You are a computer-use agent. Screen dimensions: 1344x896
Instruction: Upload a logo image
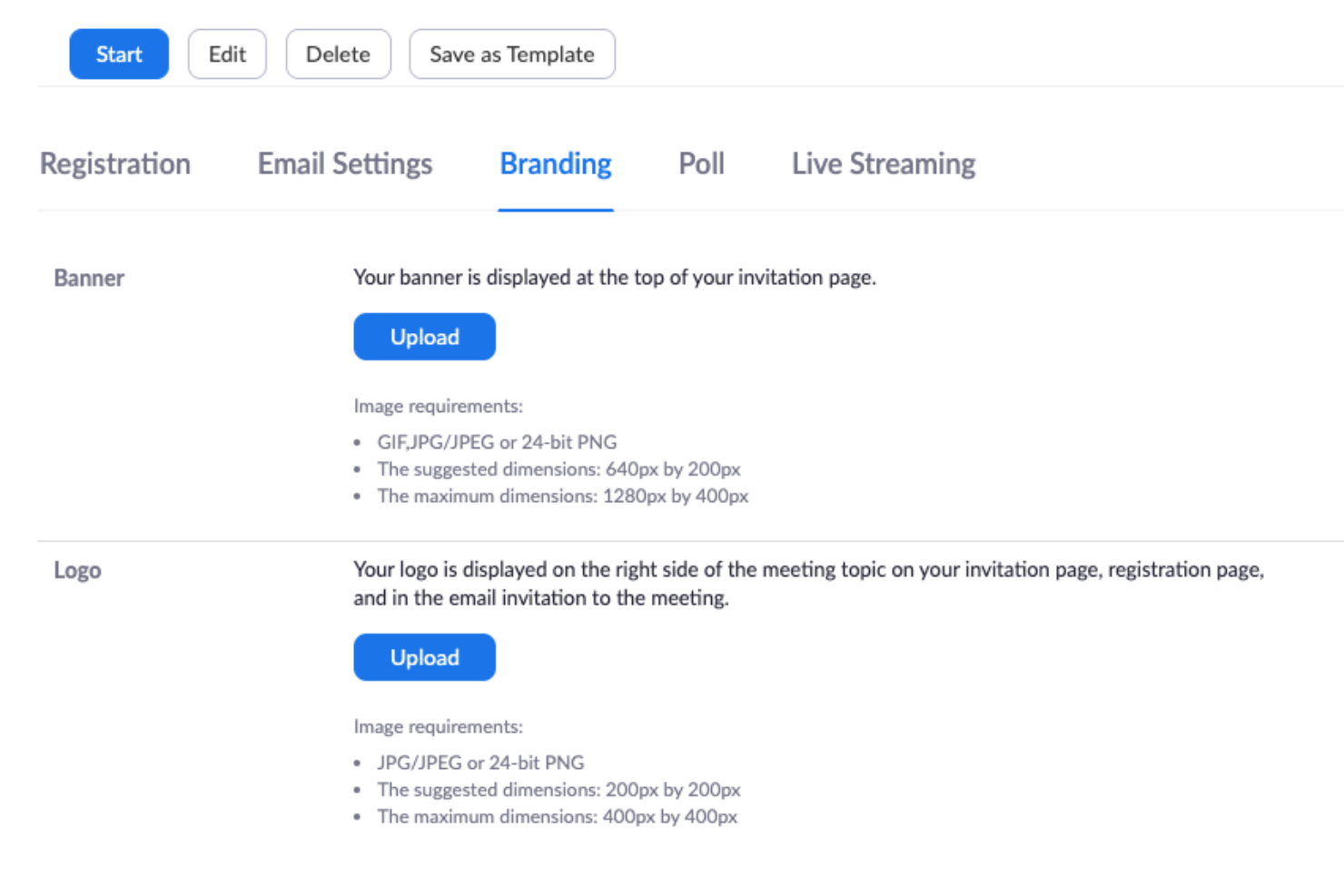(x=424, y=656)
